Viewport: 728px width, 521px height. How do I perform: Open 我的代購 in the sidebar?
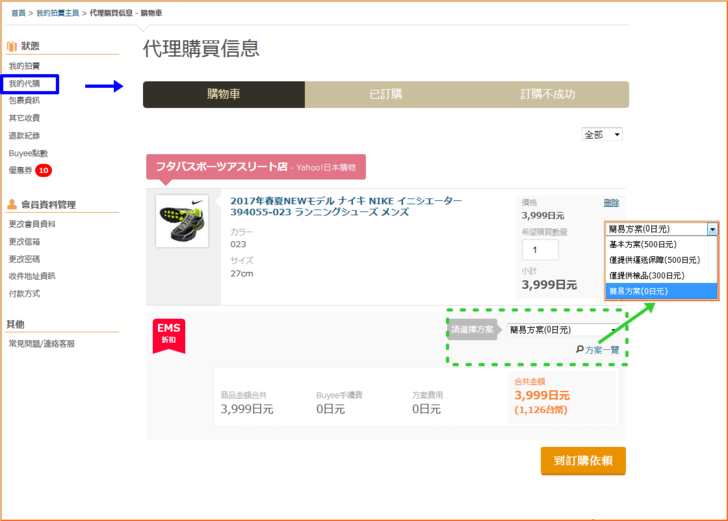click(25, 84)
